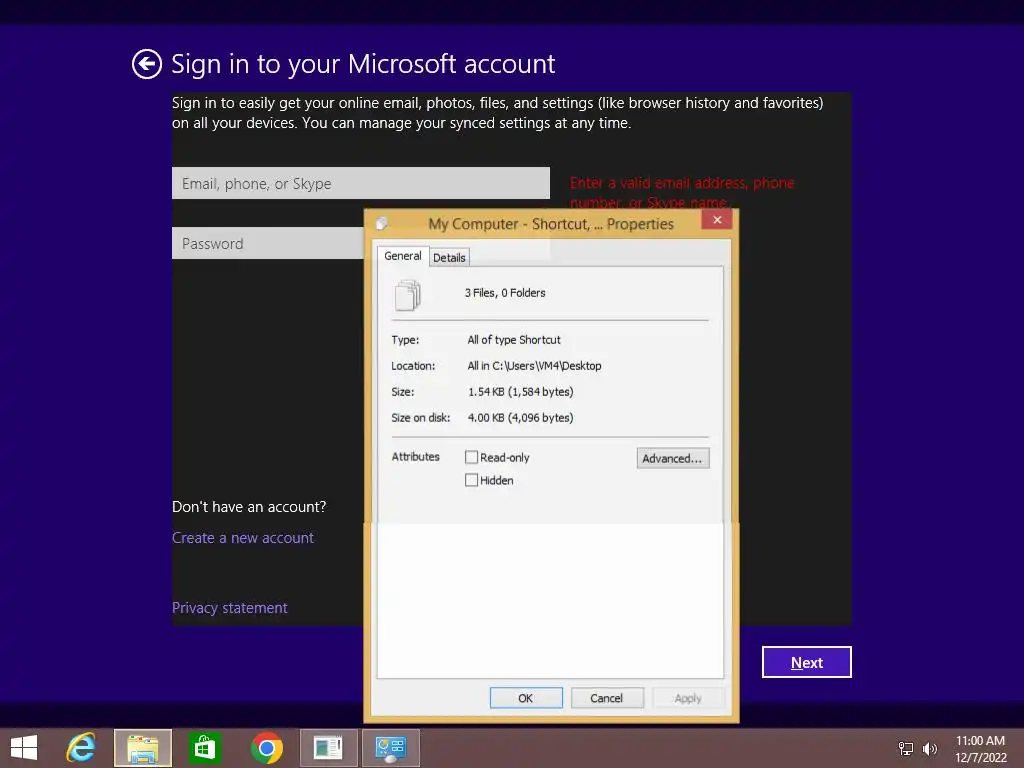Select the General tab
The width and height of the screenshot is (1024, 768).
(x=403, y=256)
